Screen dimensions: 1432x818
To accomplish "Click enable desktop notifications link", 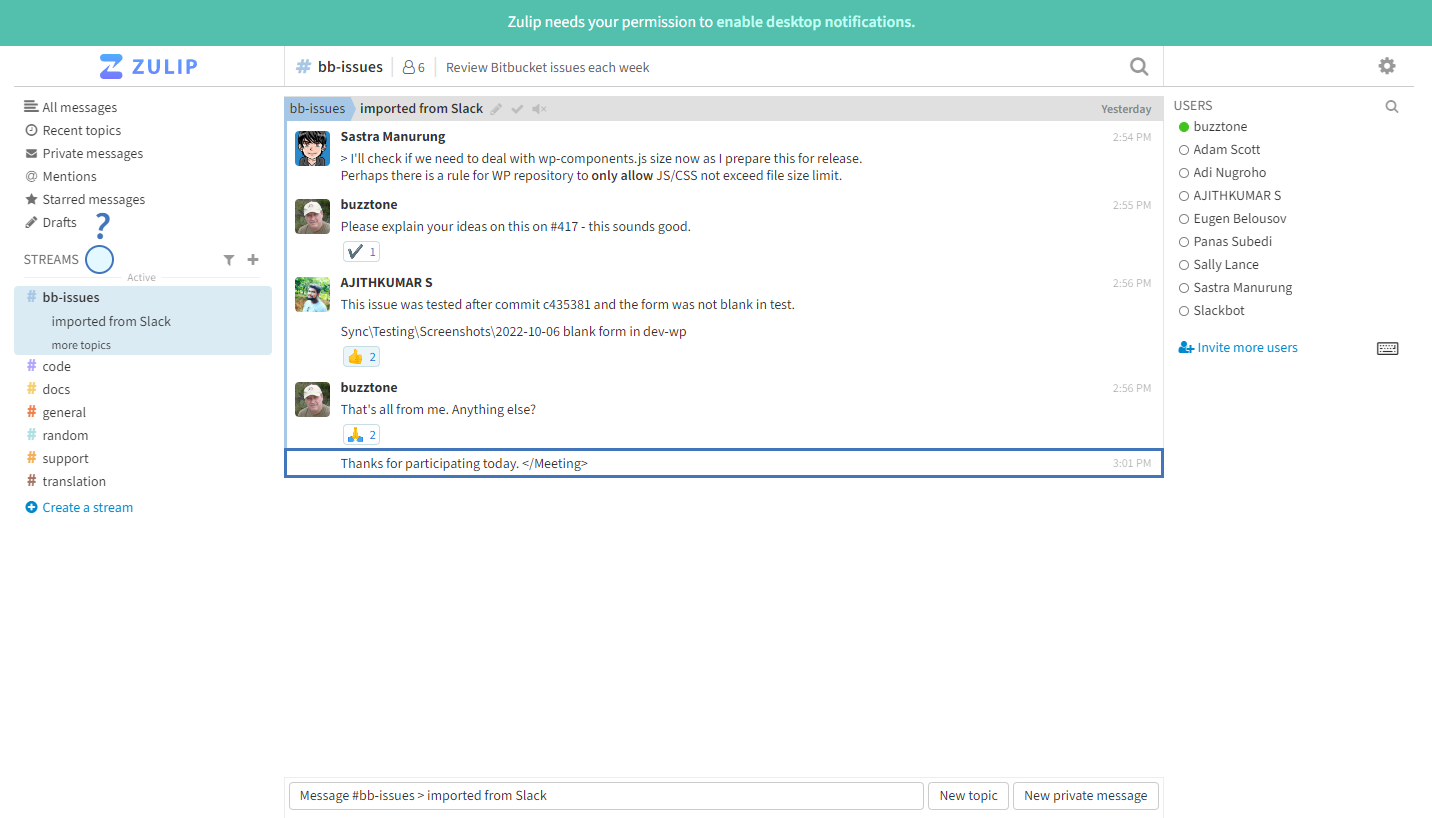I will (815, 22).
